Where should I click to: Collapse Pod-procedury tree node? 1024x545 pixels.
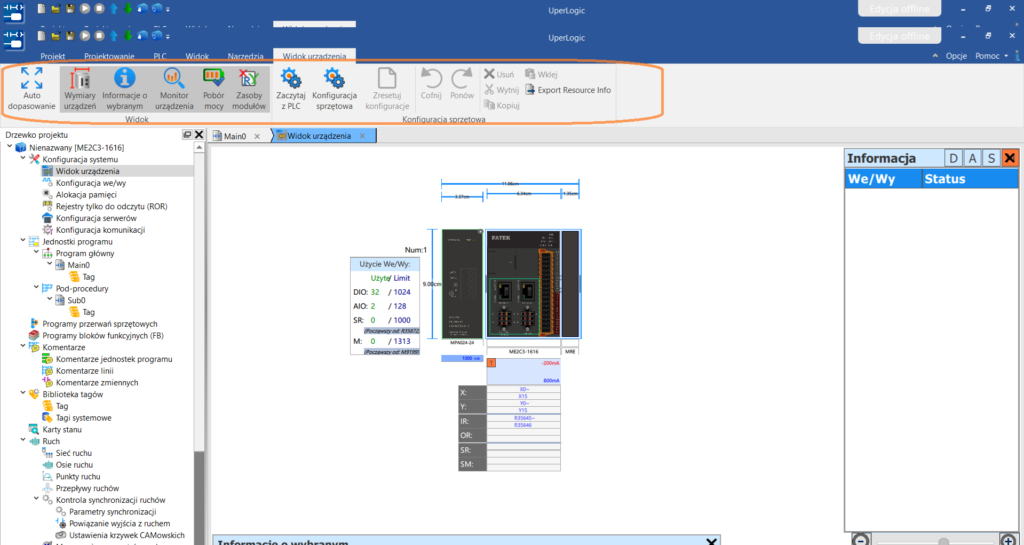click(x=36, y=288)
